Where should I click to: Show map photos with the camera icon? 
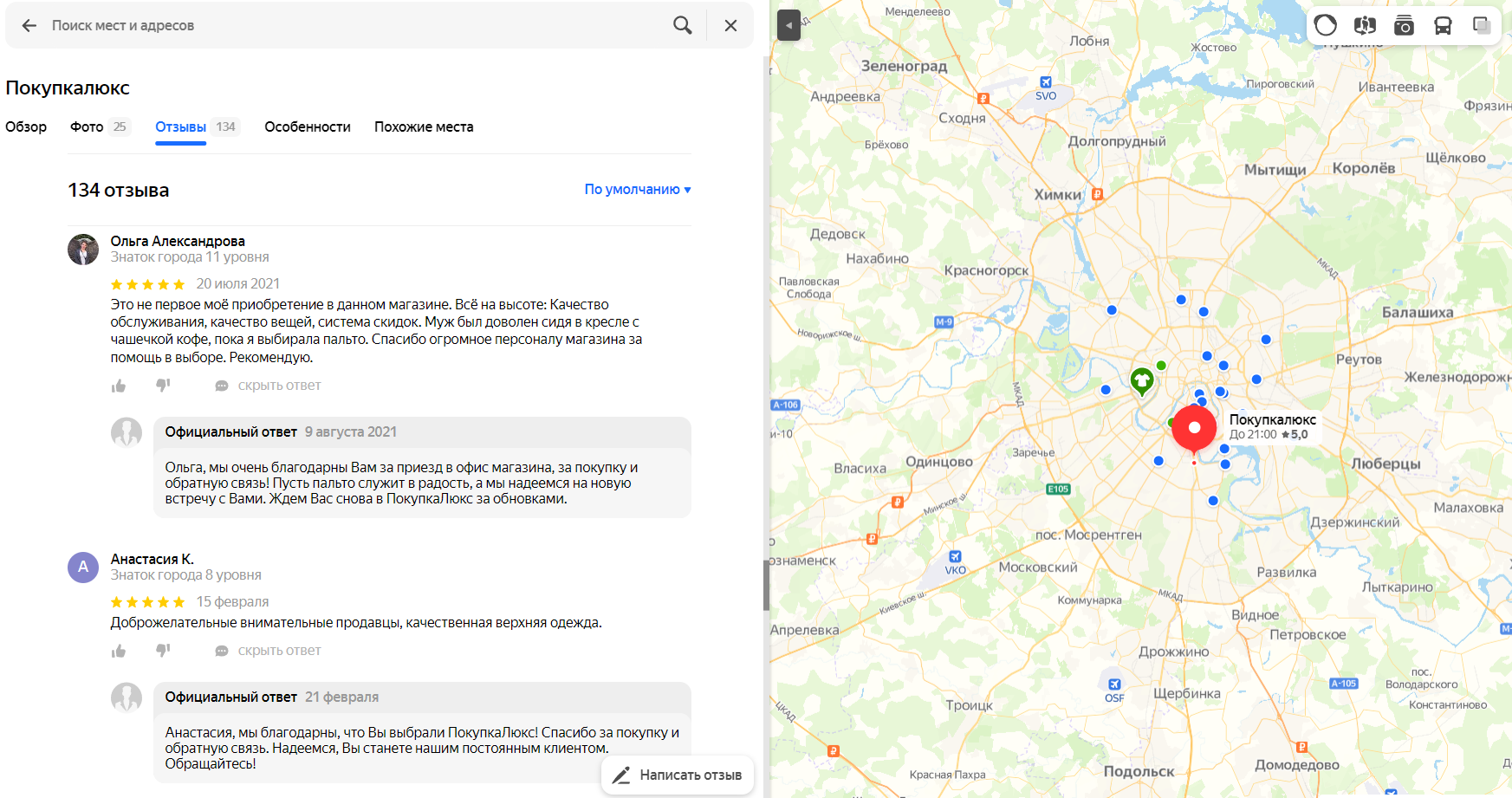click(x=1404, y=25)
